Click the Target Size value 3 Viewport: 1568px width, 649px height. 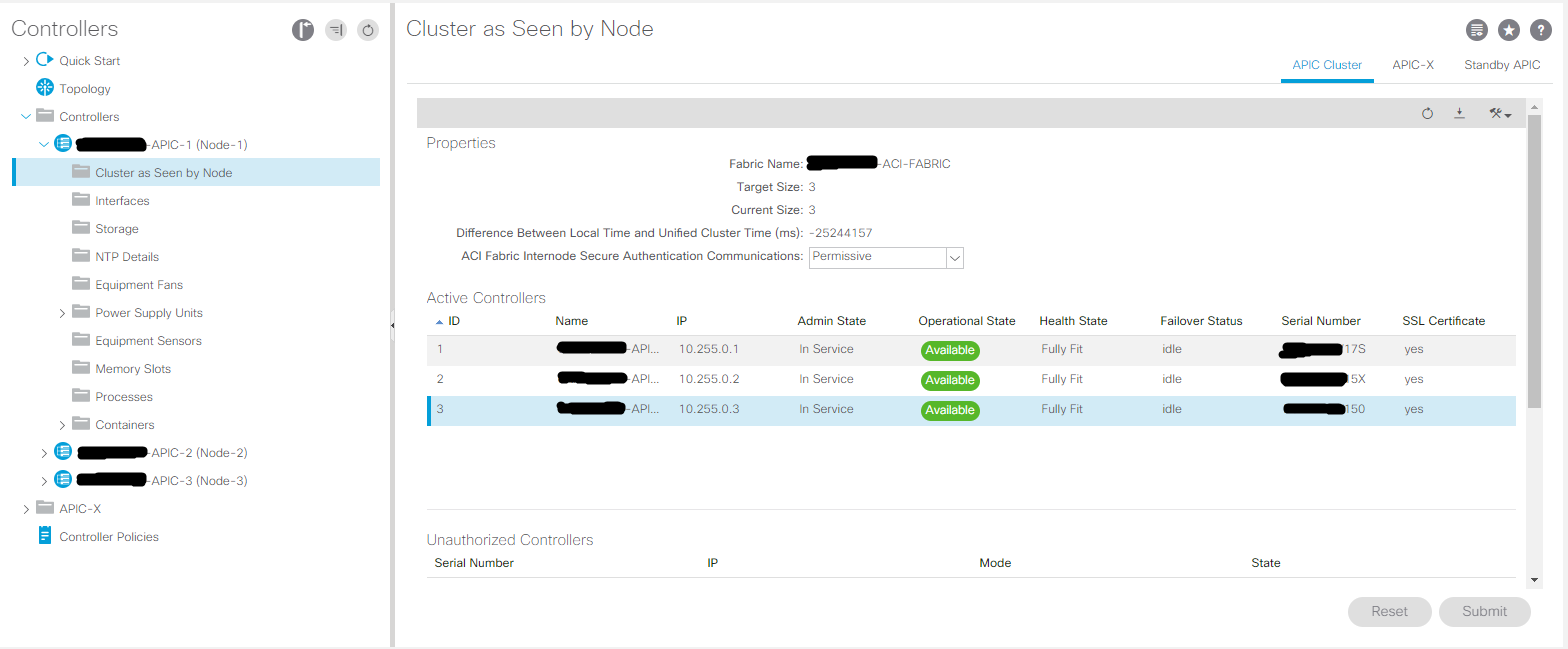[812, 187]
